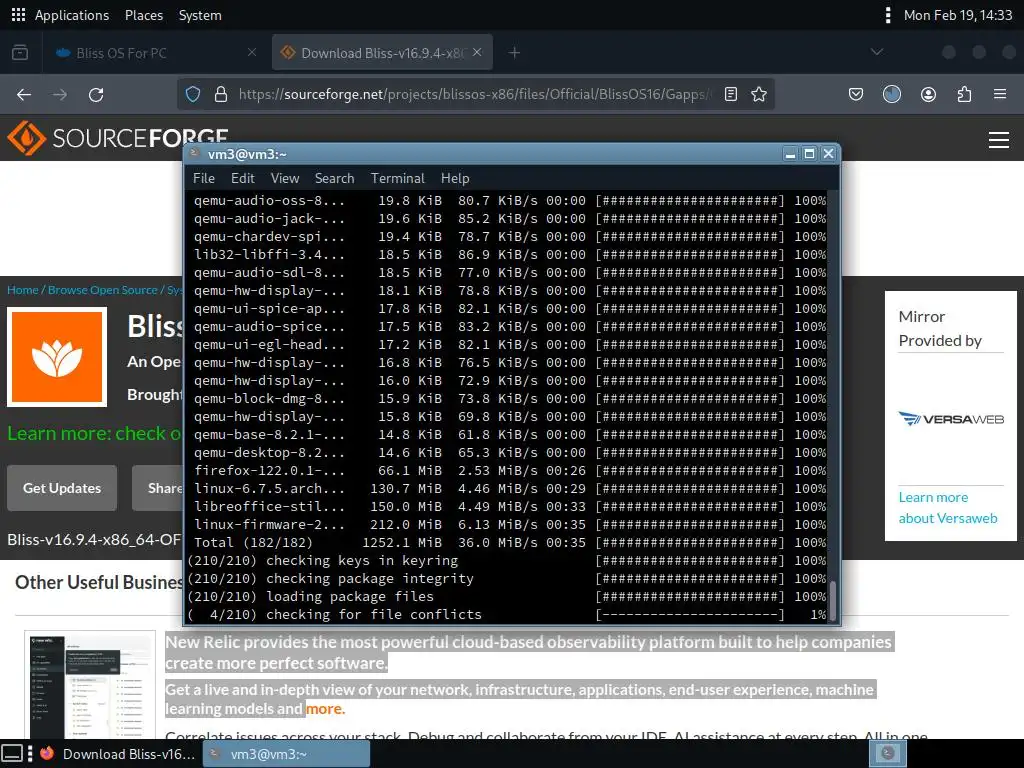
Task: Click the linux-firmware-2 download line
Action: tap(509, 524)
